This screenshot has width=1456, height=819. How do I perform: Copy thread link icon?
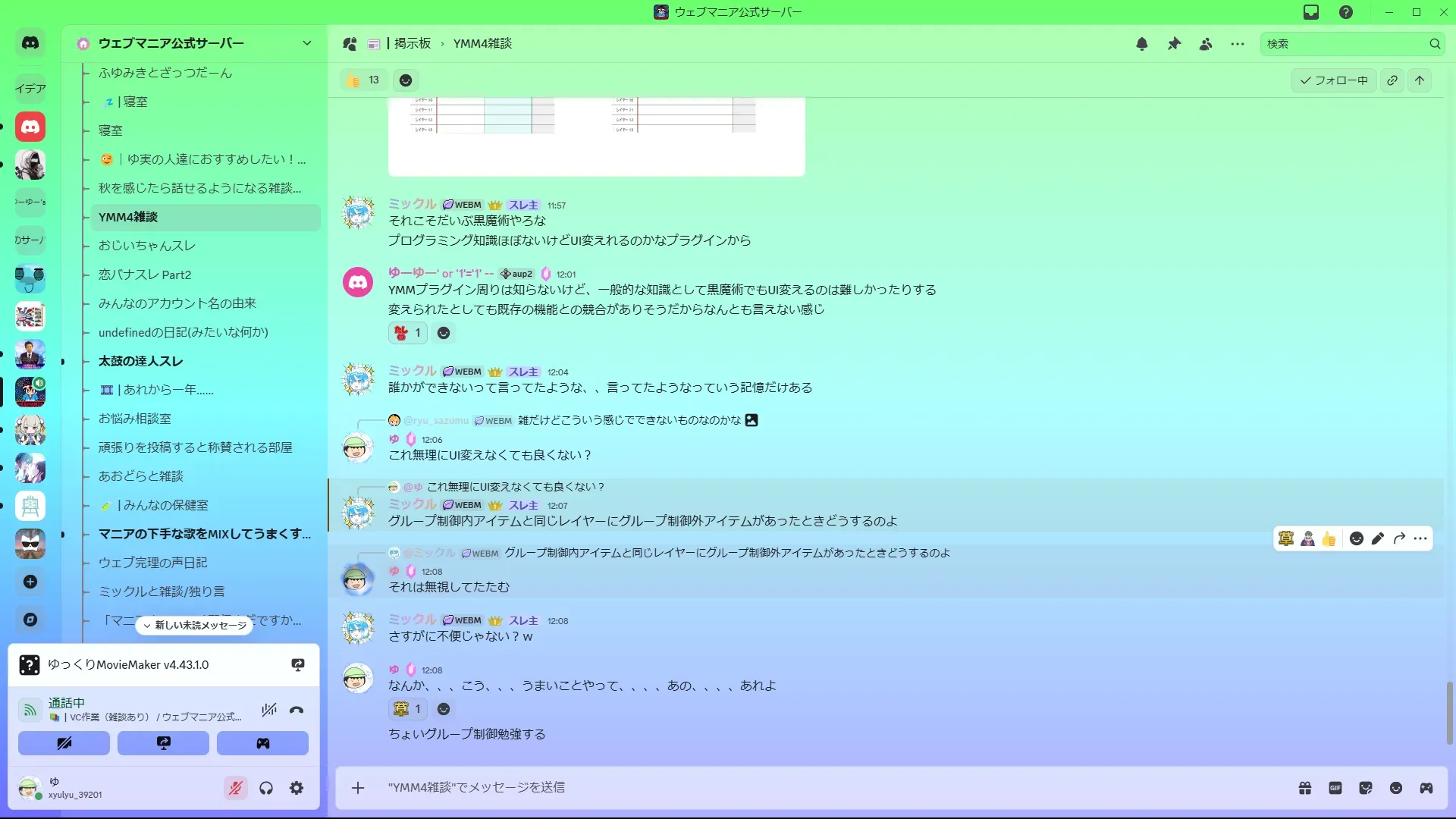point(1392,80)
